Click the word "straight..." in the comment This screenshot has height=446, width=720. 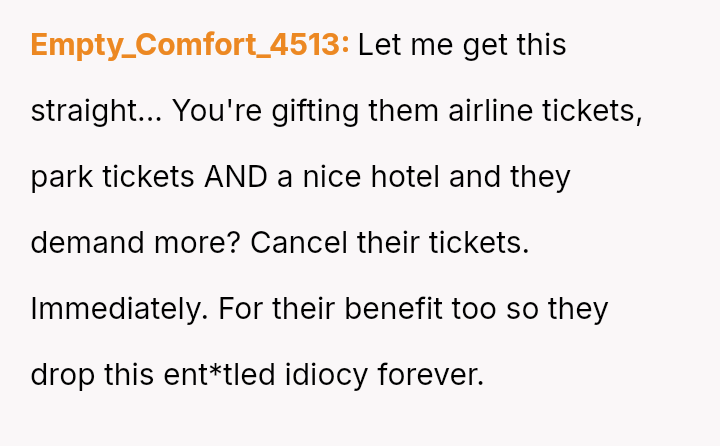(x=95, y=111)
